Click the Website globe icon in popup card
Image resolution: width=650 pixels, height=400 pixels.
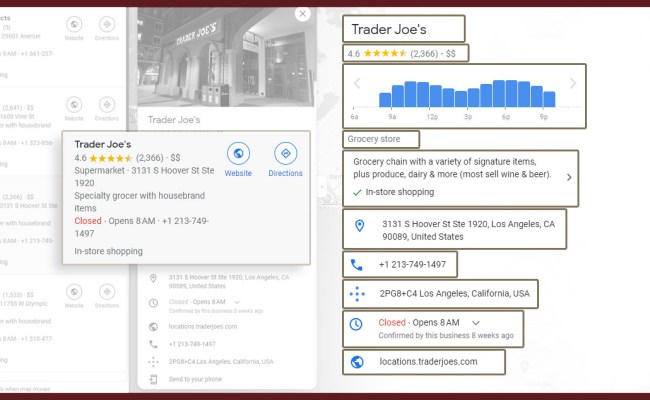tap(238, 153)
